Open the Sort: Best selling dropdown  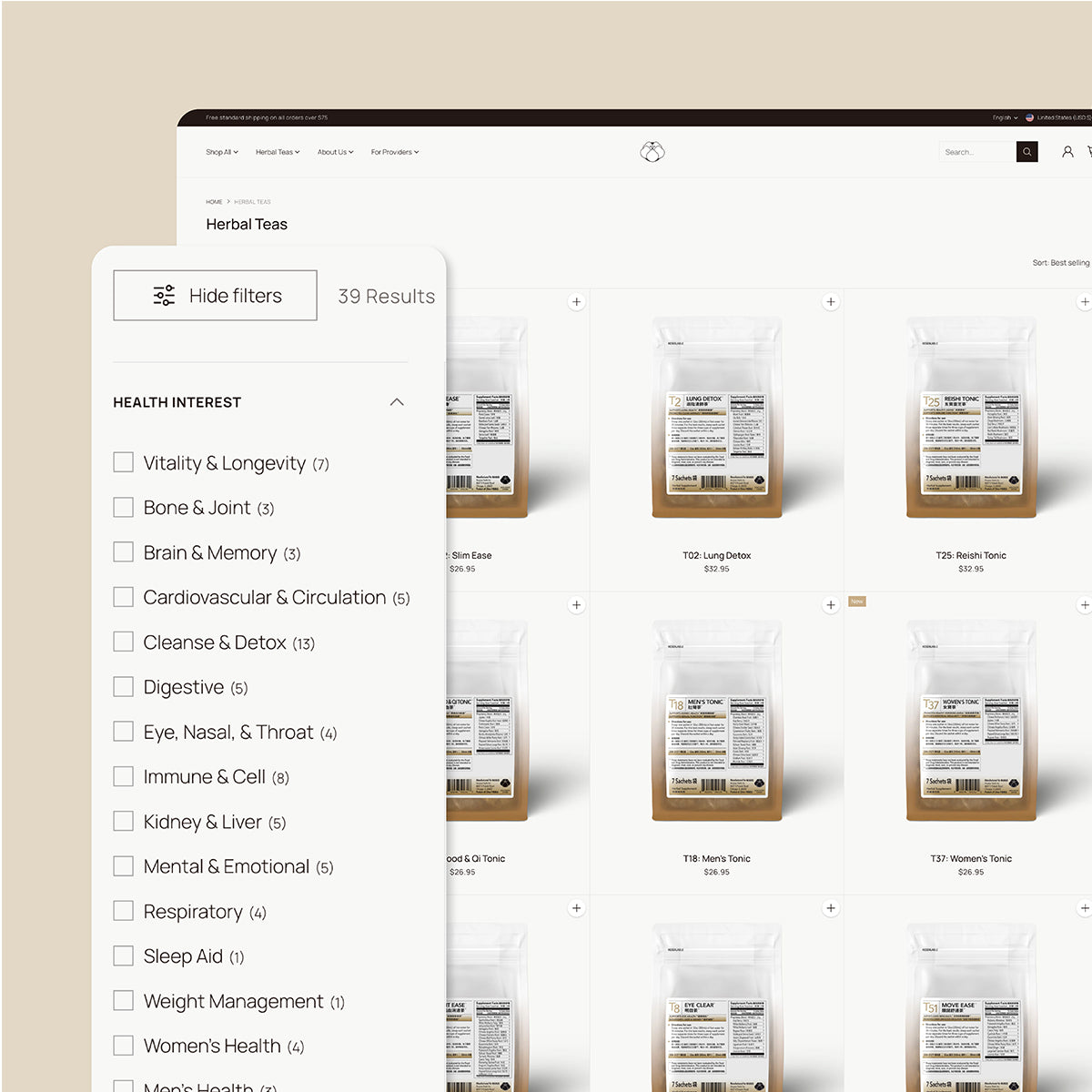1060,263
